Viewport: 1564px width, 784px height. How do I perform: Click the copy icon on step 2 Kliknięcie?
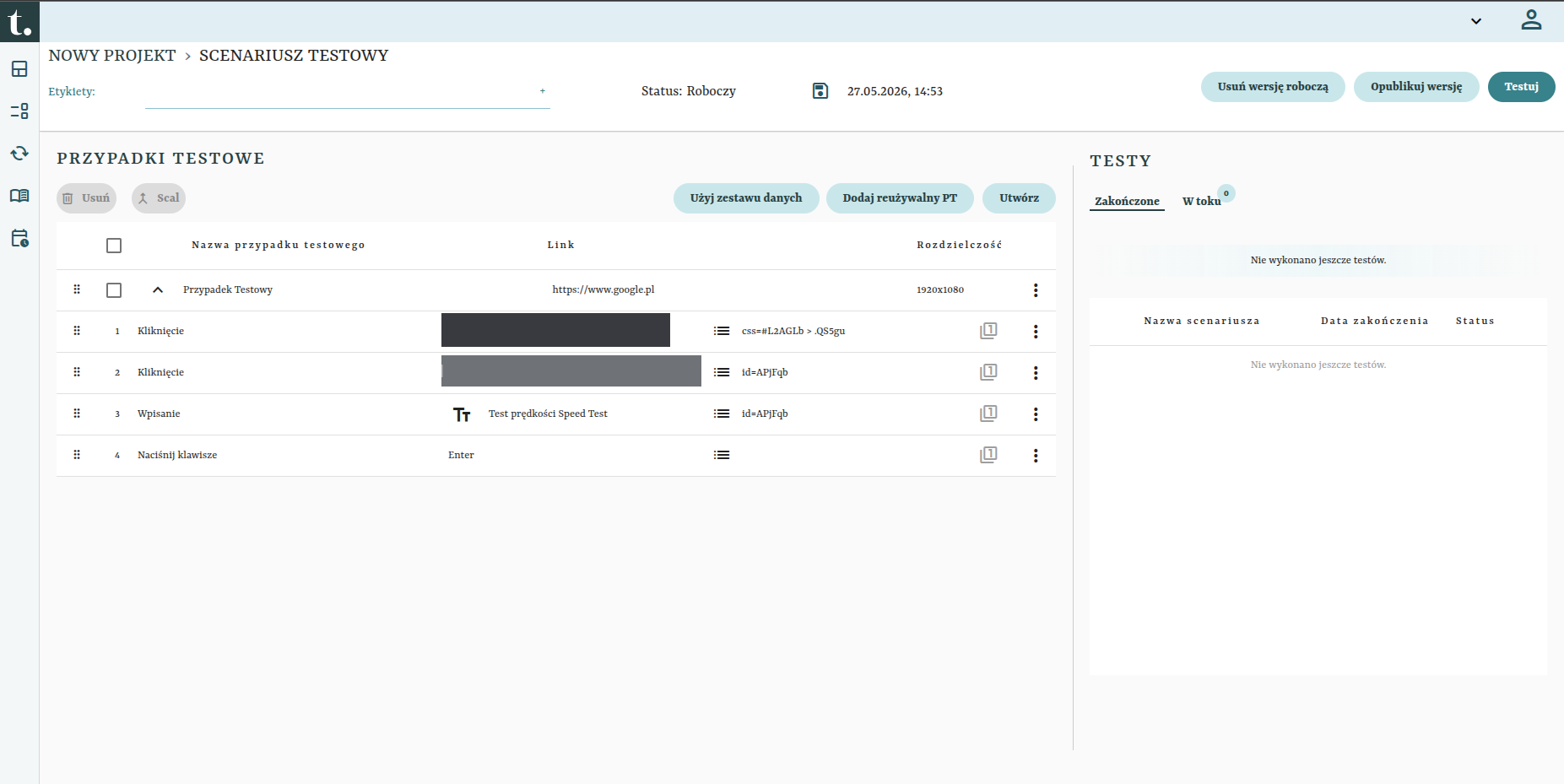click(x=988, y=372)
